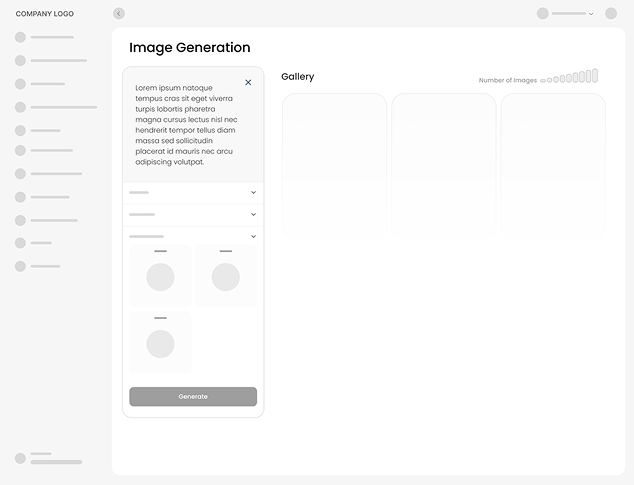This screenshot has height=485, width=634.
Task: Click the user avatar in the top bar
Action: (543, 14)
